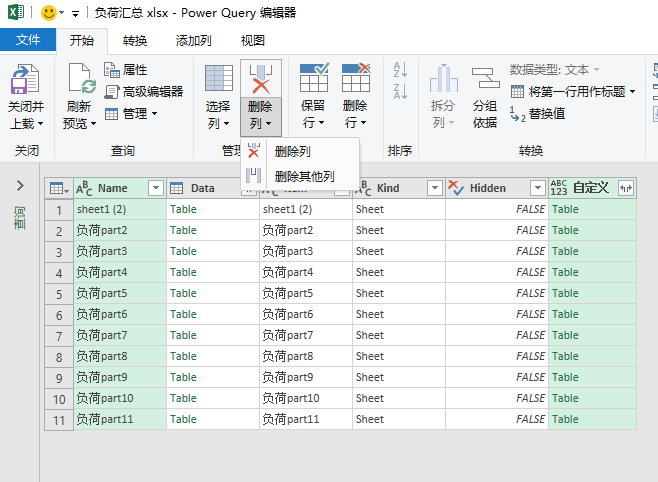This screenshot has height=482, width=658.
Task: Click Data Table link in row 8
Action: [x=183, y=356]
